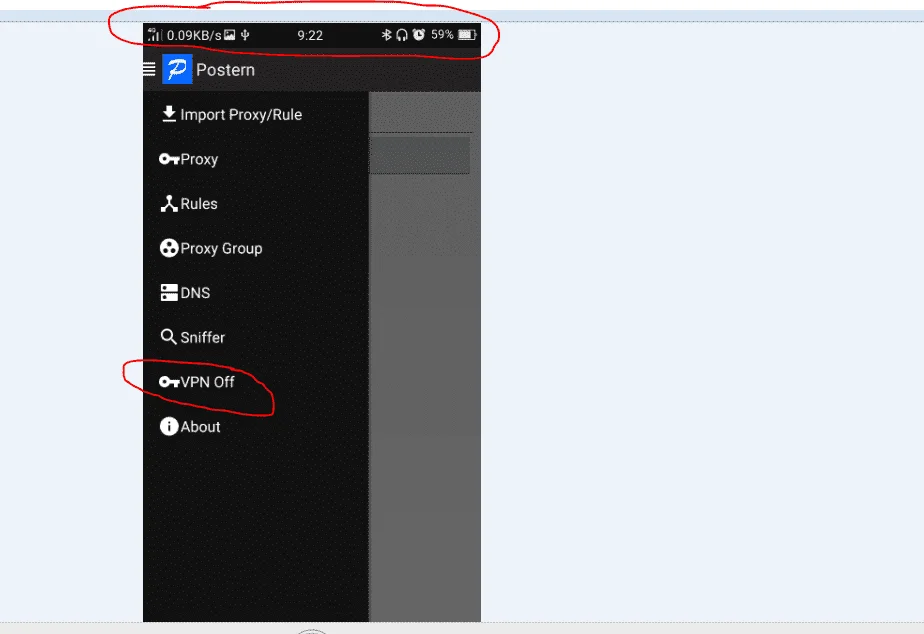The image size is (924, 634).
Task: Click the DNS server icon
Action: [169, 293]
